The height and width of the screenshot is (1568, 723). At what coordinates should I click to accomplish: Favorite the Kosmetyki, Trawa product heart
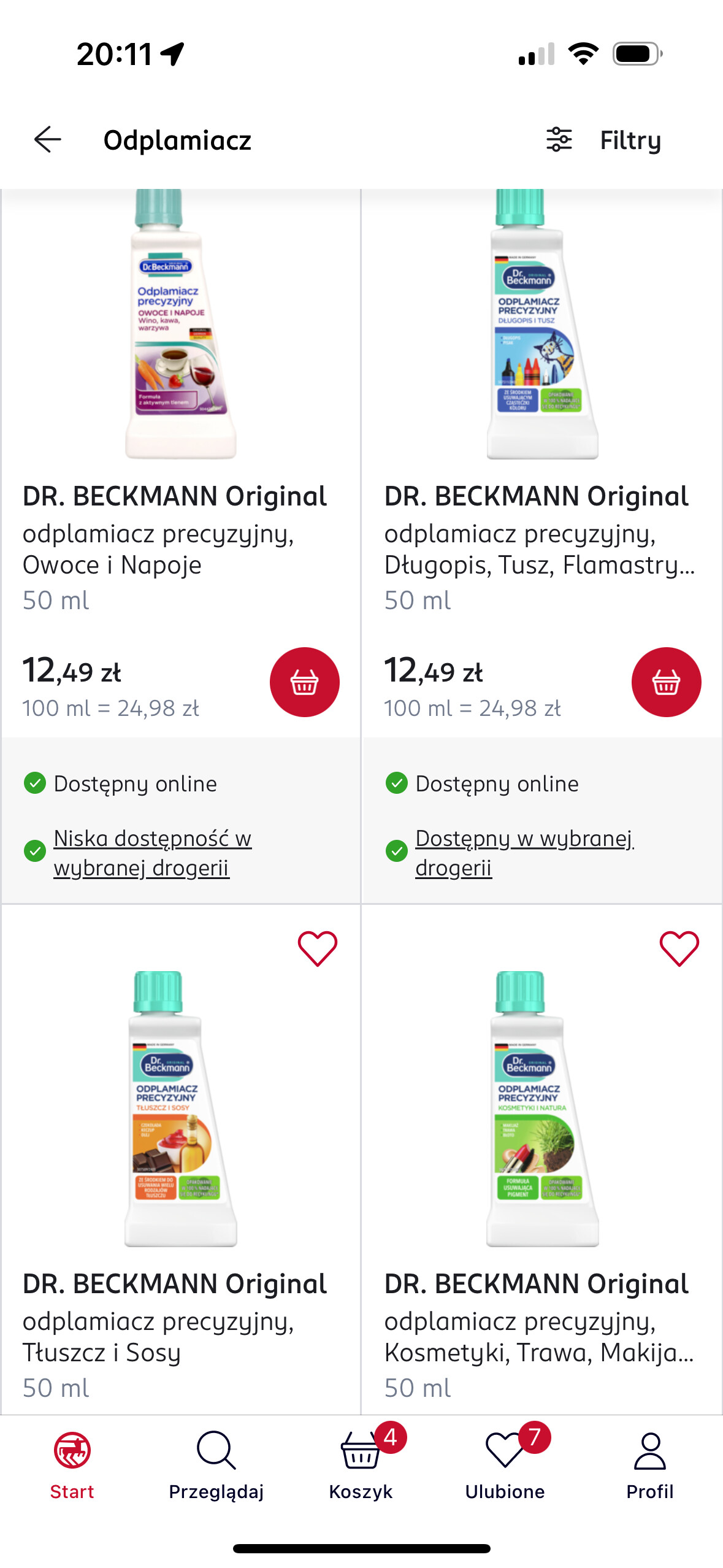click(679, 948)
